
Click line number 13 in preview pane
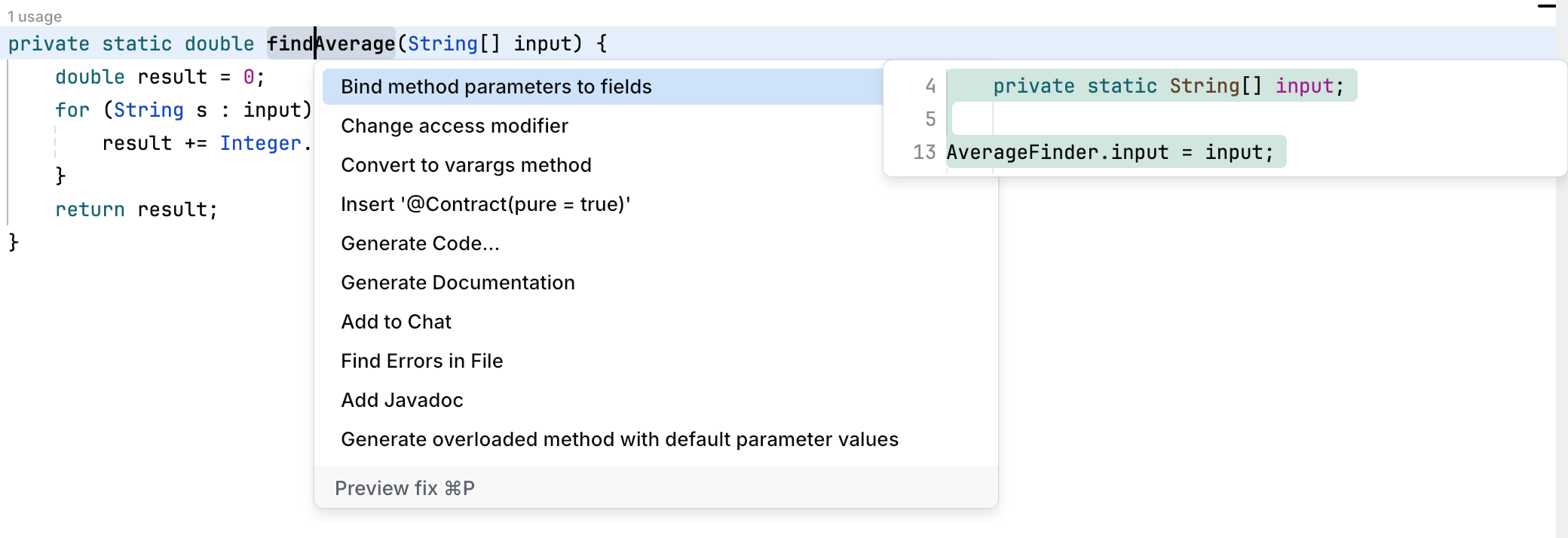[924, 152]
